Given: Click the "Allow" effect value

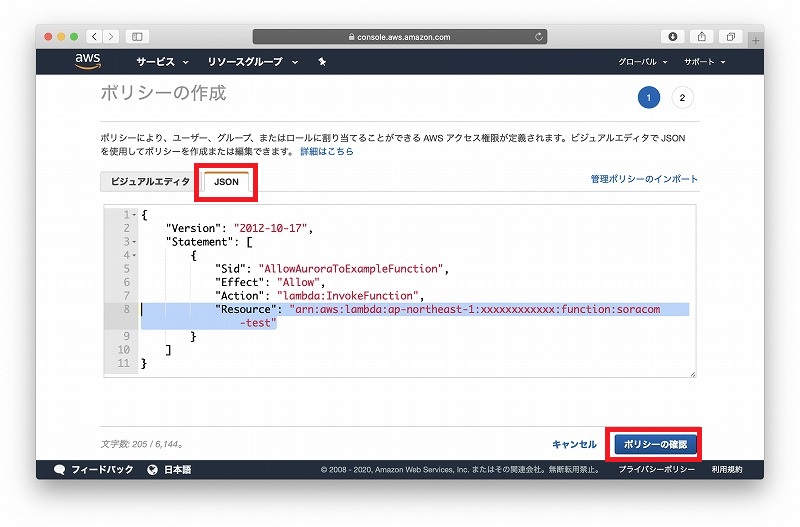Looking at the screenshot, I should point(298,282).
